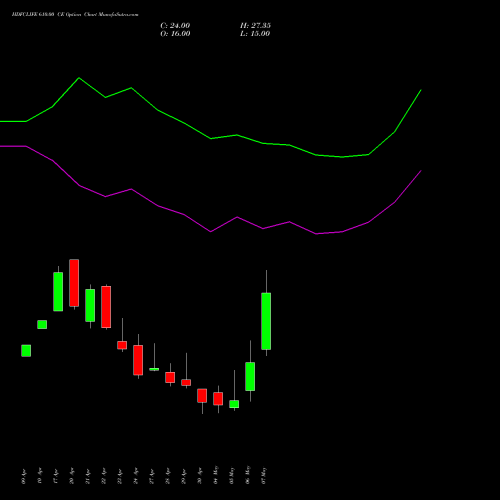Click the red candle for 04 May
The image size is (500, 500).
pos(218,398)
